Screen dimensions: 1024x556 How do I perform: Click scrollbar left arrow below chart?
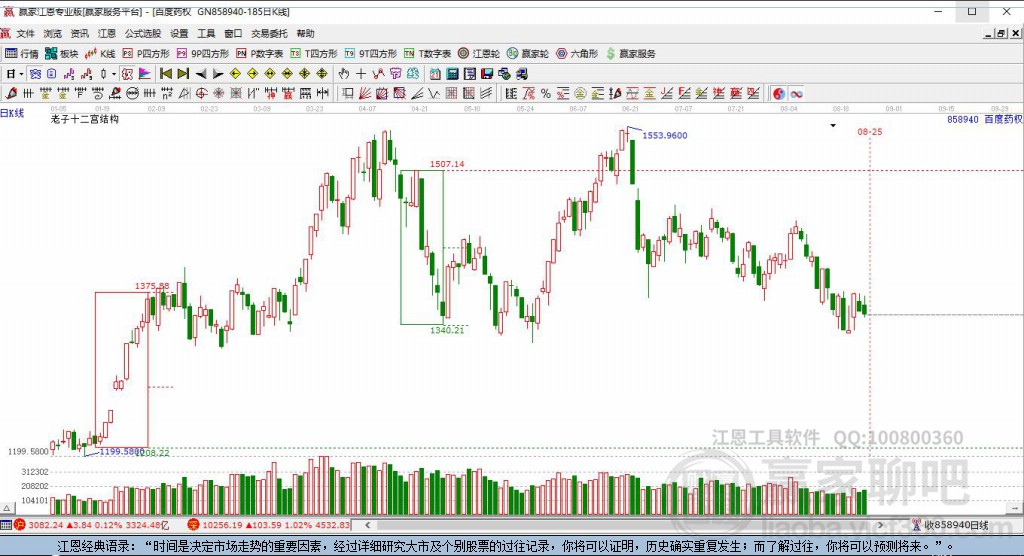[x=368, y=525]
